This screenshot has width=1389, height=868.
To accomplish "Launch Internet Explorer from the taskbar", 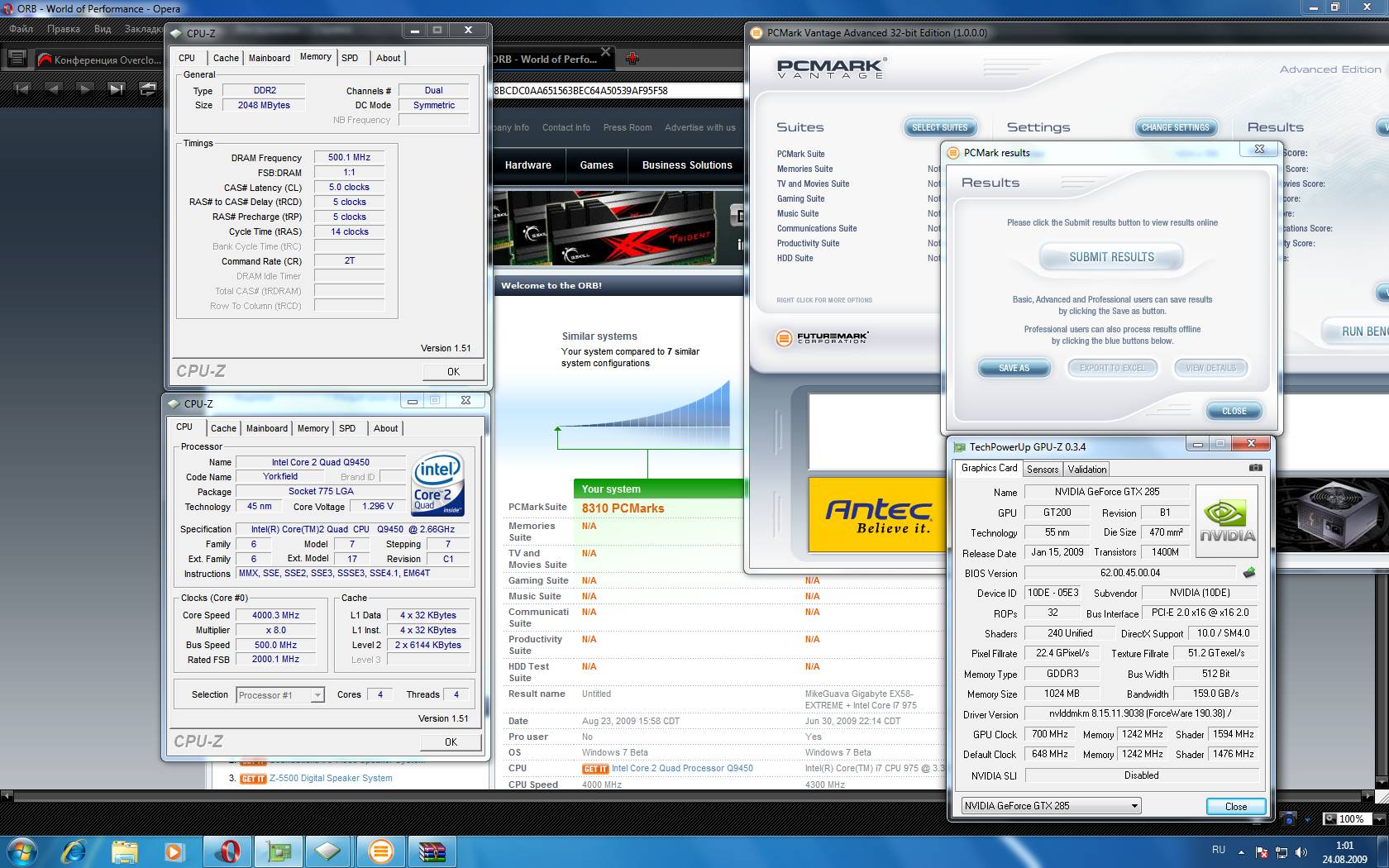I will point(74,851).
